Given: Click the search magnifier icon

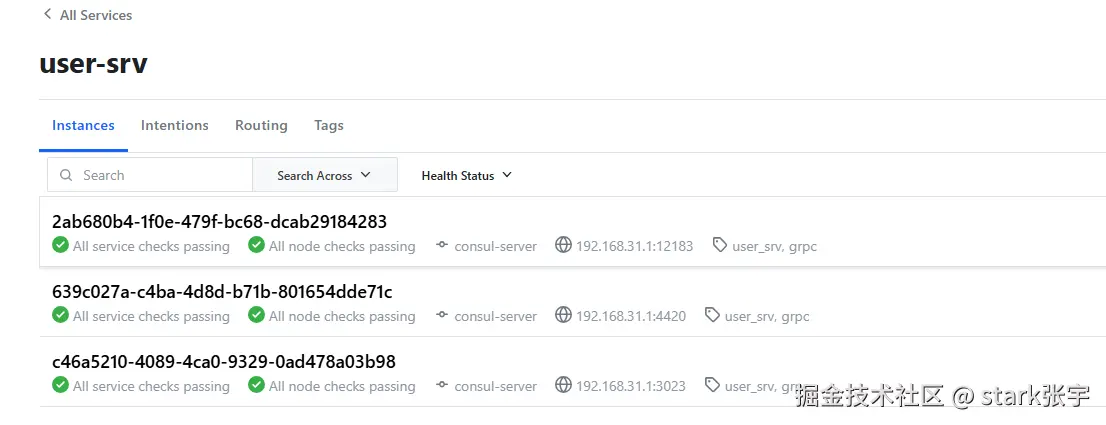Looking at the screenshot, I should pos(66,175).
